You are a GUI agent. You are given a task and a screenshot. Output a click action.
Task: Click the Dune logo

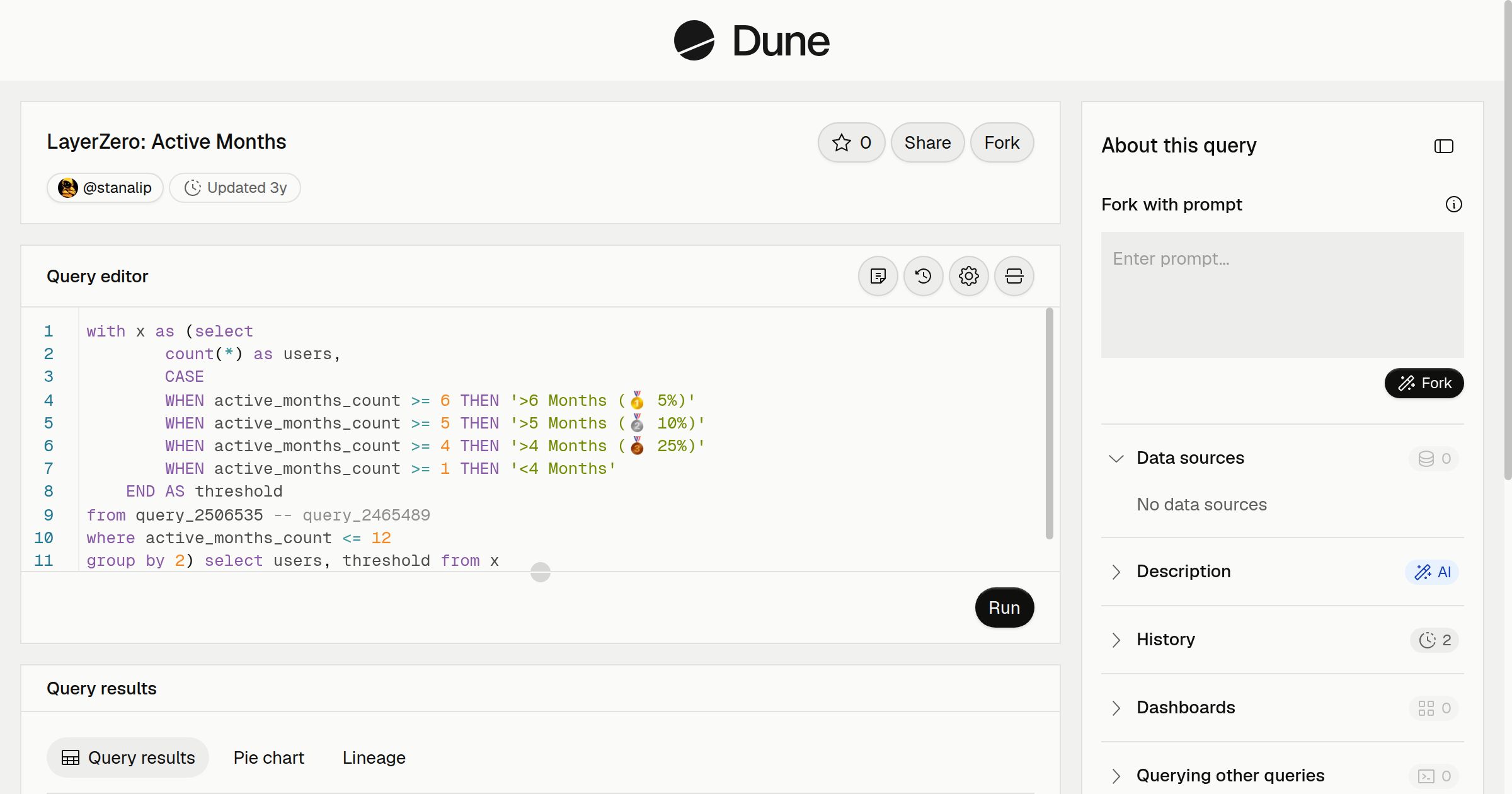(752, 40)
